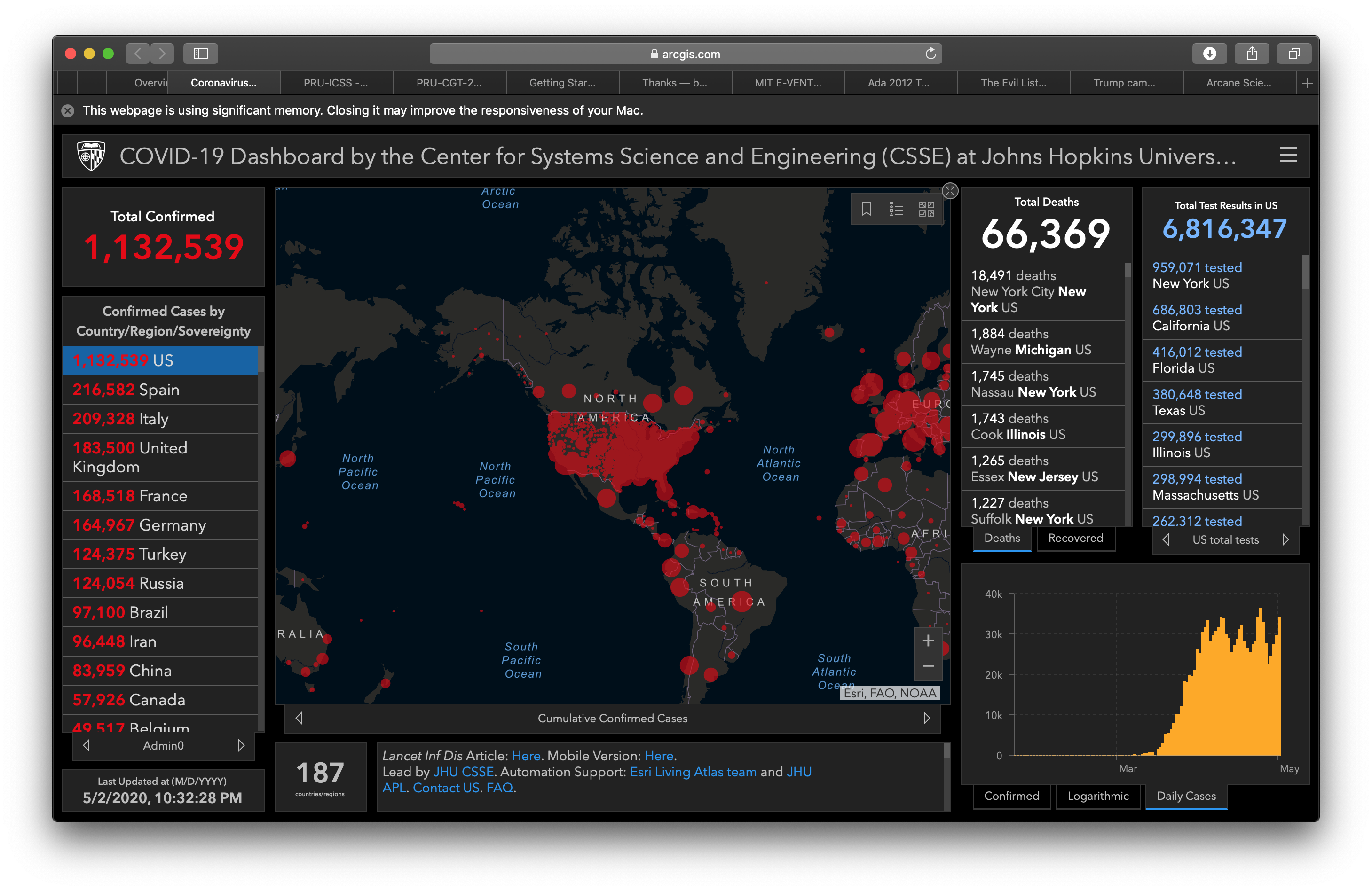1372x891 pixels.
Task: Select Florida US tested entry
Action: (x=1222, y=360)
